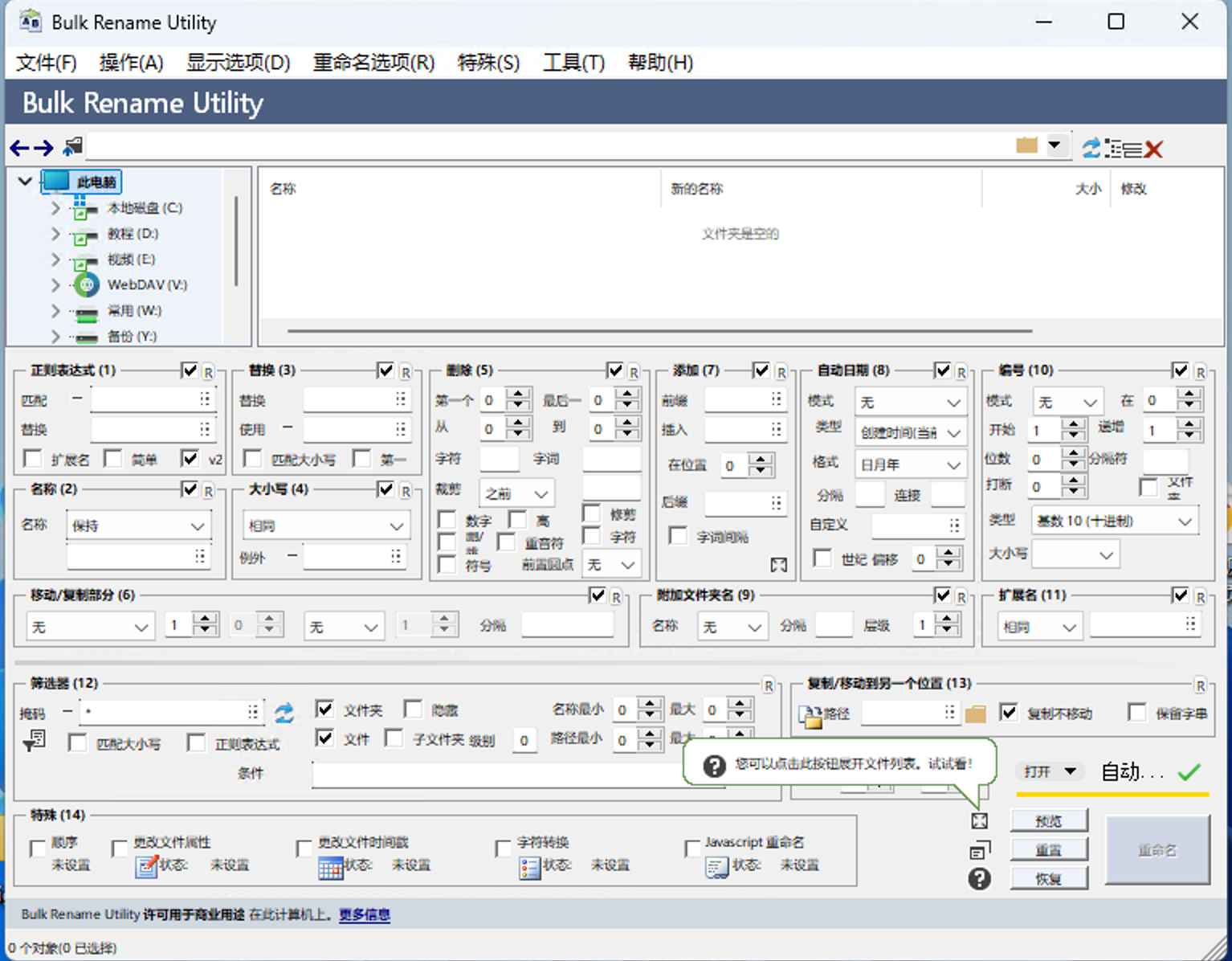
Task: Click the 恢复 button
Action: pos(1048,878)
